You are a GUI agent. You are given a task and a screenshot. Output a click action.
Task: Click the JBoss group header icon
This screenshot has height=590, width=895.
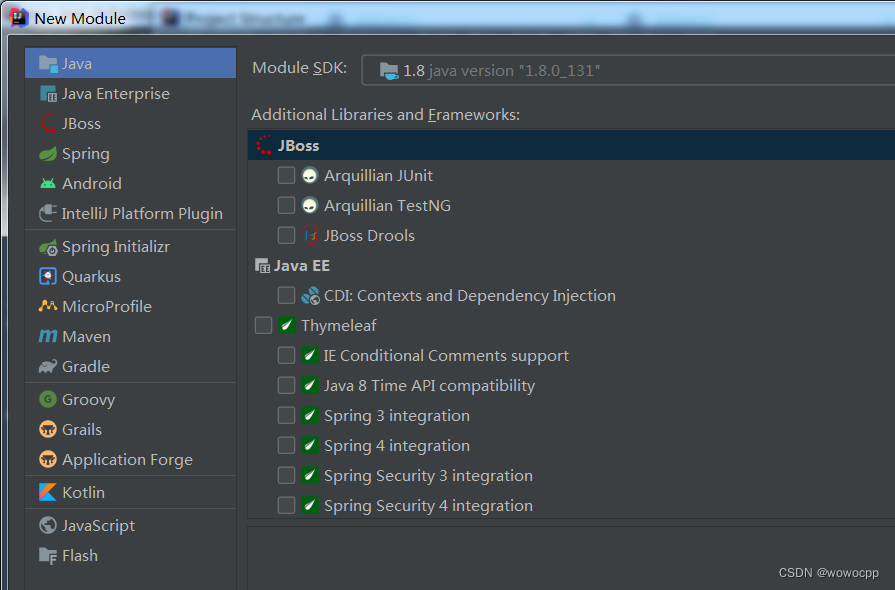pyautogui.click(x=264, y=145)
